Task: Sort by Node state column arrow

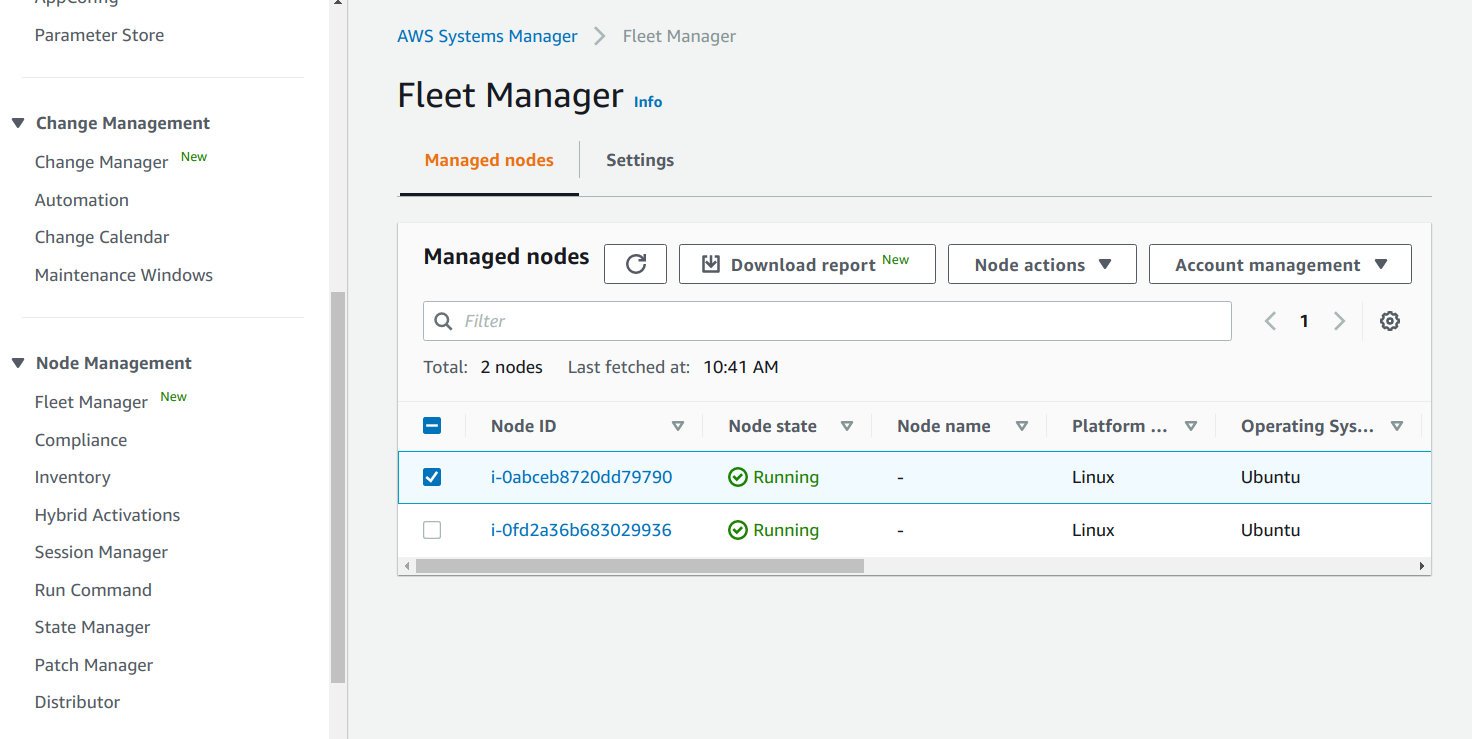Action: 847,426
